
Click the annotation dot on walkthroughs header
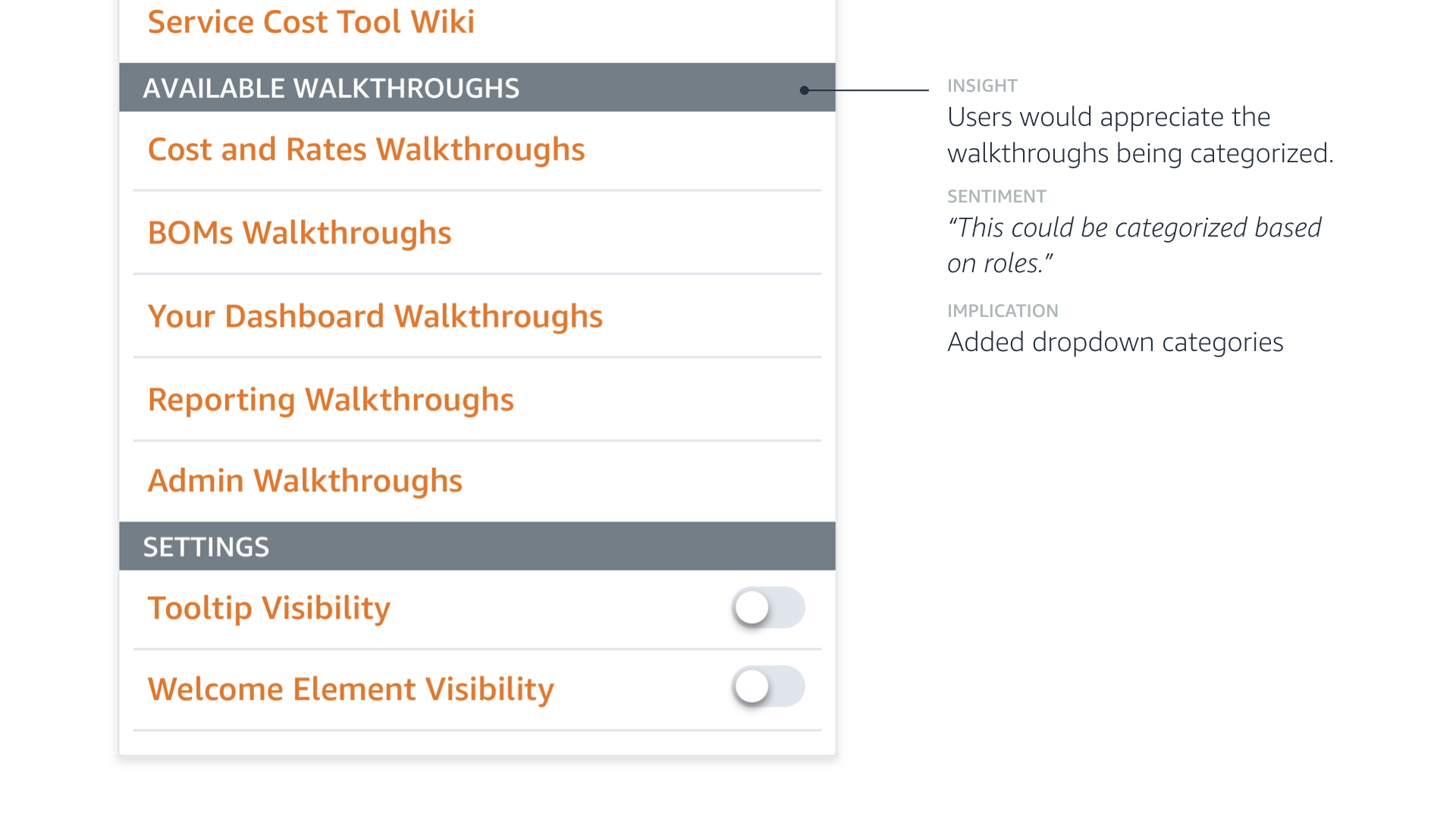(x=805, y=90)
